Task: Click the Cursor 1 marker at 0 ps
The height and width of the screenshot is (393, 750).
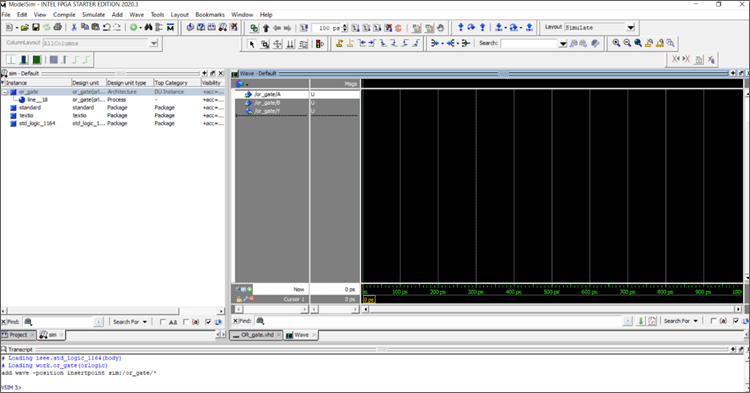Action: (369, 300)
